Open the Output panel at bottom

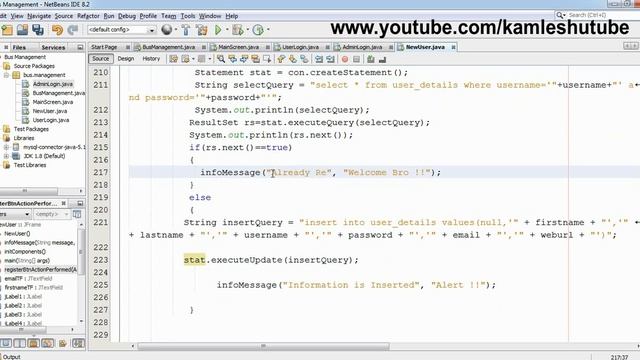pyautogui.click(x=11, y=357)
